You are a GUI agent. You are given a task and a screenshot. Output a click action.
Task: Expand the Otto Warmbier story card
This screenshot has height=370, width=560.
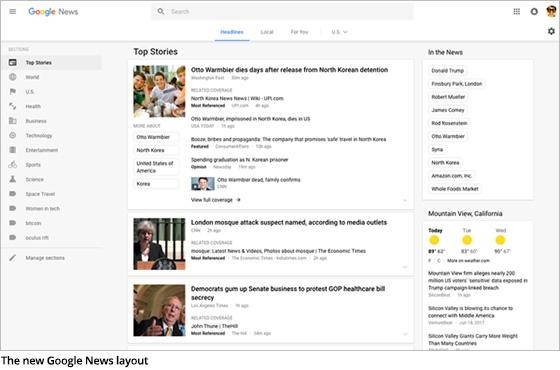pos(405,200)
